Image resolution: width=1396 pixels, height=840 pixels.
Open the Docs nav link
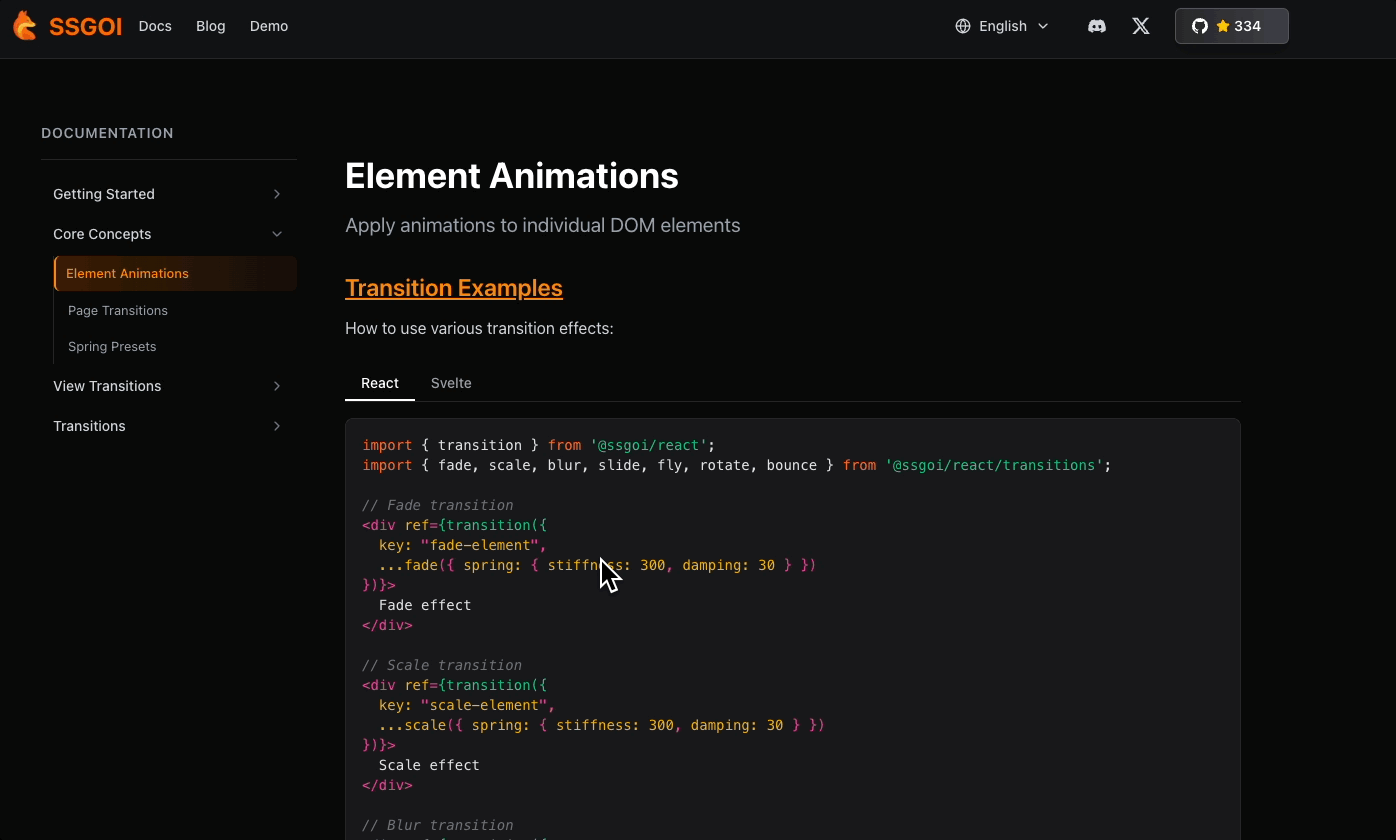(155, 26)
